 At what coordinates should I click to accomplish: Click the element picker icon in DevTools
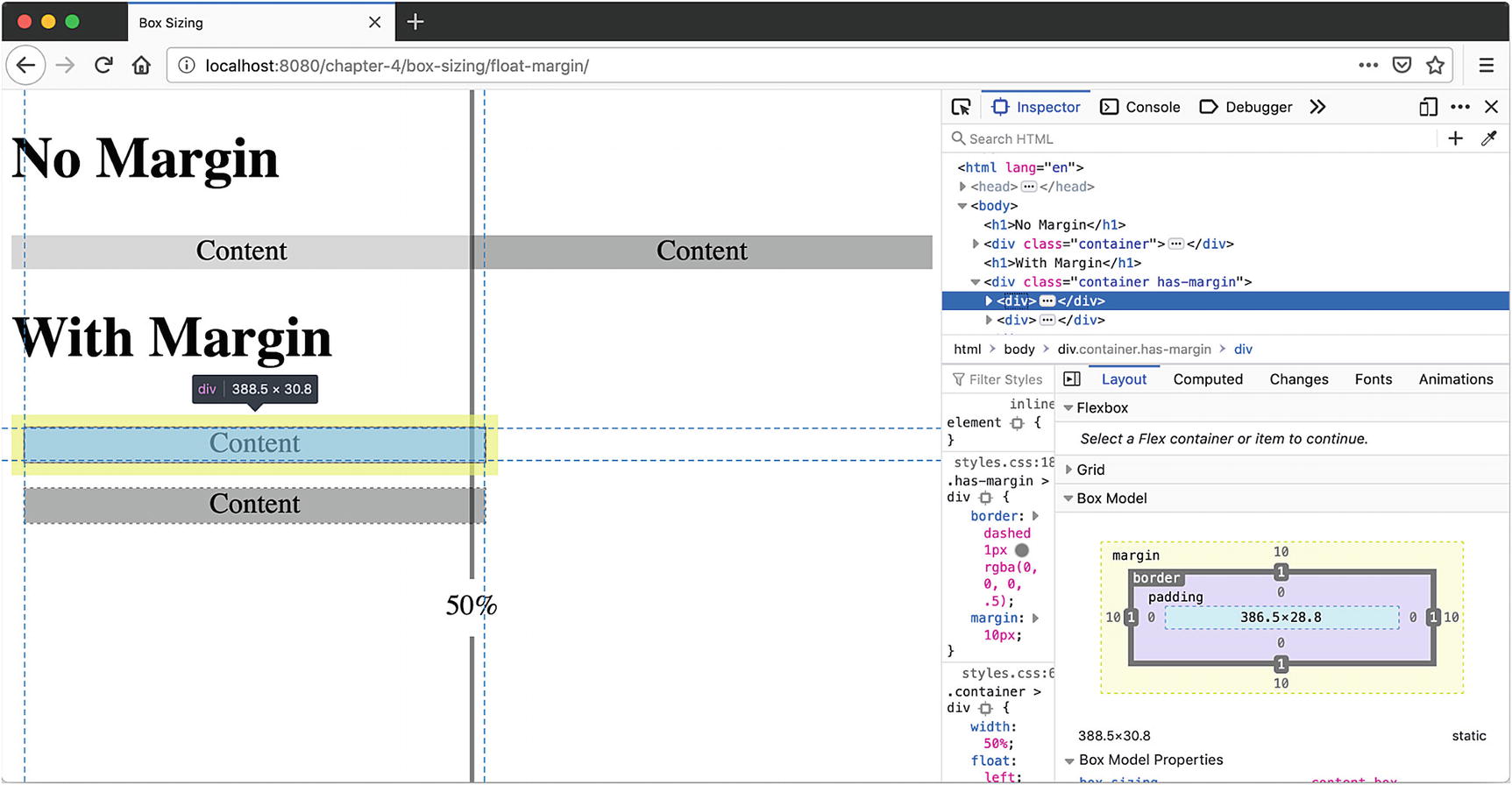[x=961, y=107]
